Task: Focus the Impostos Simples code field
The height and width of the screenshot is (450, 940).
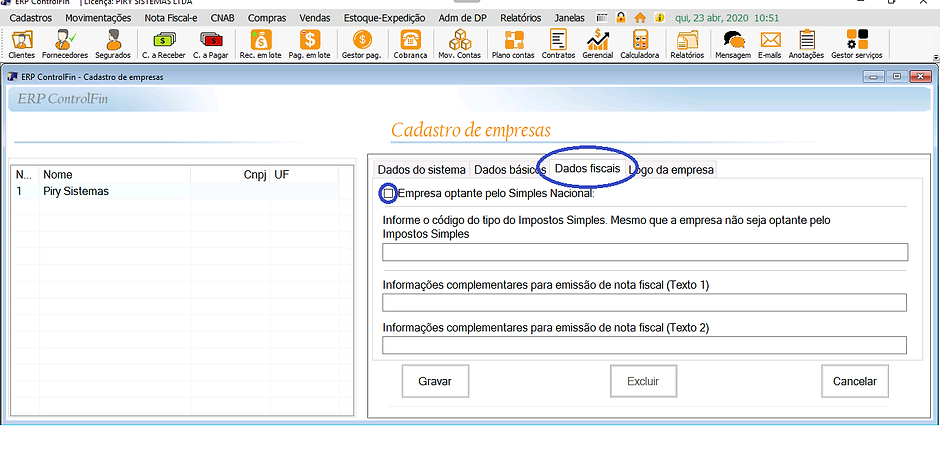Action: pos(645,252)
